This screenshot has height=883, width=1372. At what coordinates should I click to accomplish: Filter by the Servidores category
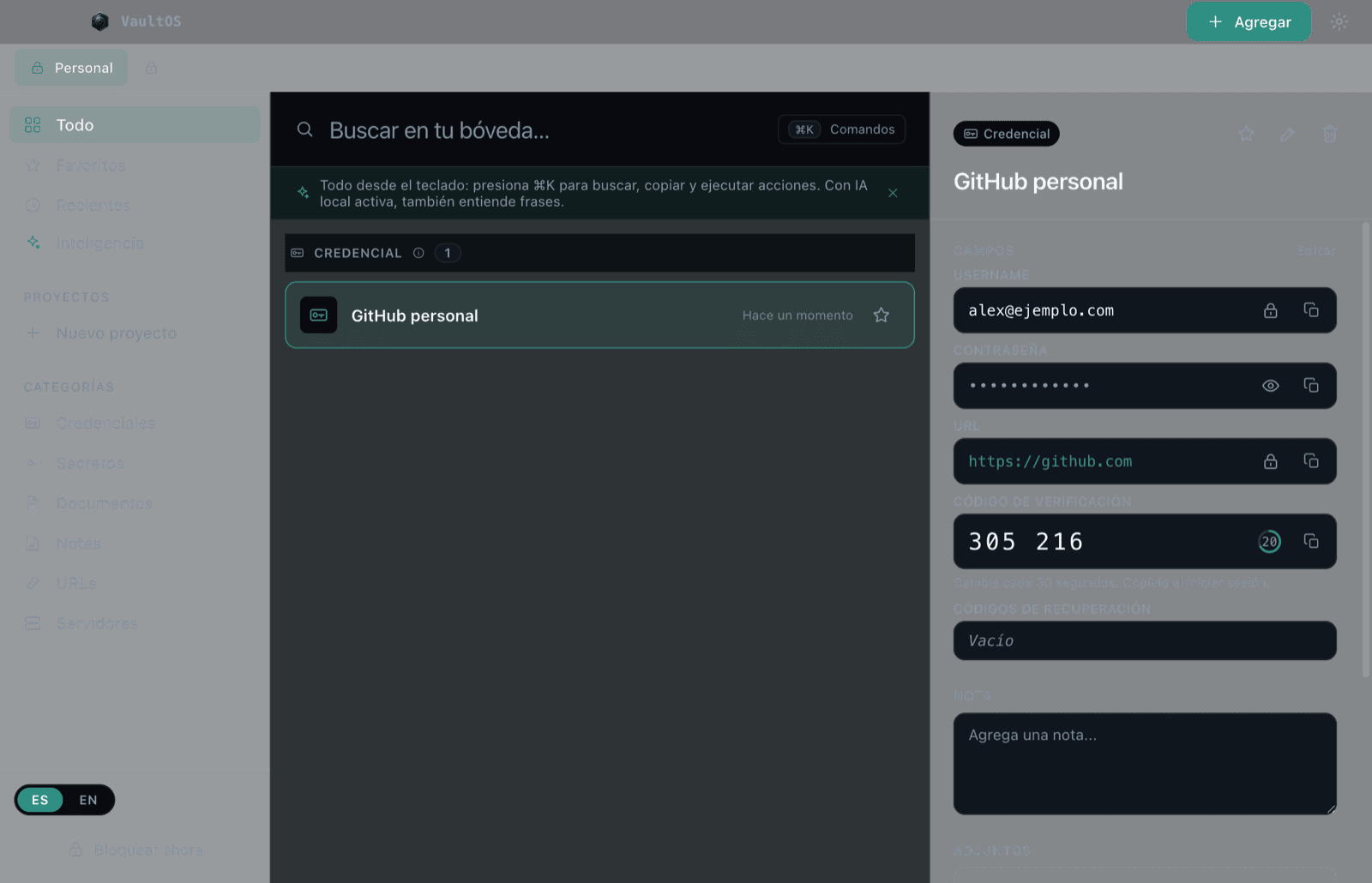click(135, 623)
